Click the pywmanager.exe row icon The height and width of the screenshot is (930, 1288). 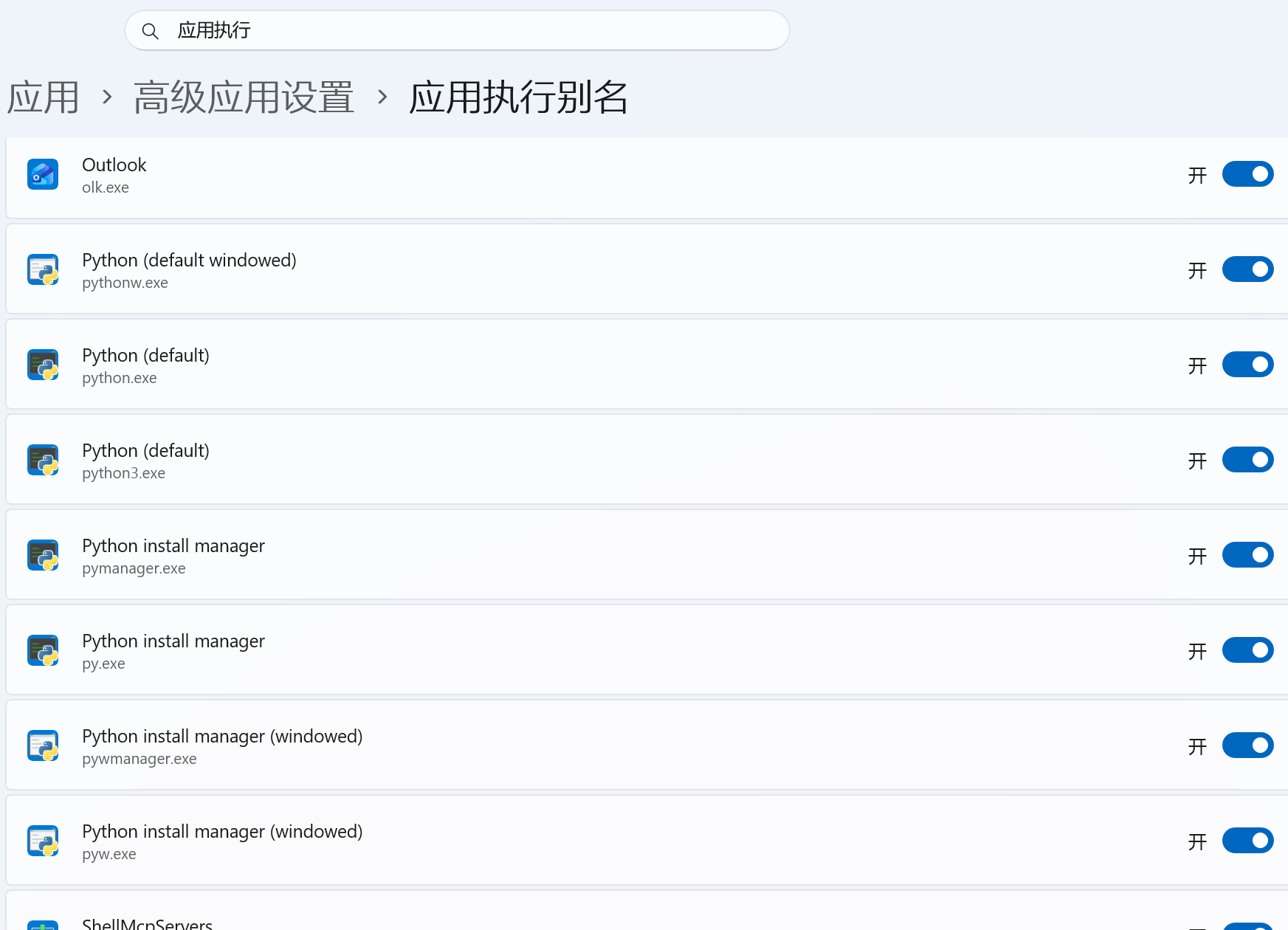click(43, 746)
